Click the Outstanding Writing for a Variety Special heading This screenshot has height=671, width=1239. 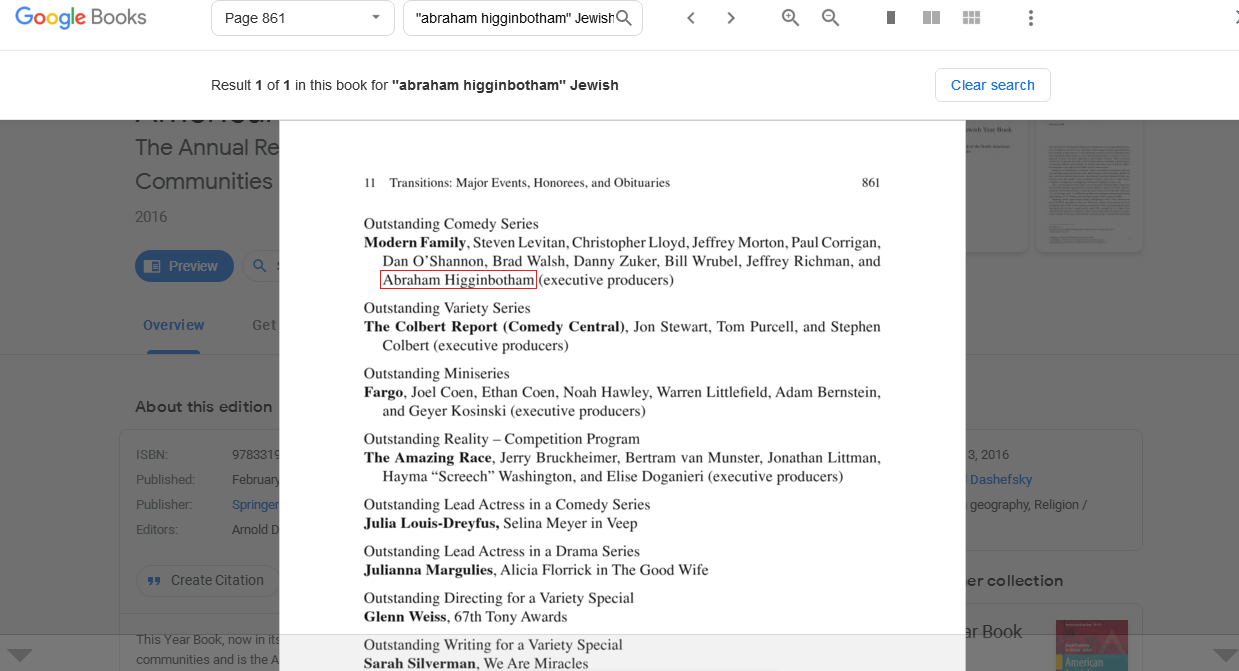click(x=493, y=645)
